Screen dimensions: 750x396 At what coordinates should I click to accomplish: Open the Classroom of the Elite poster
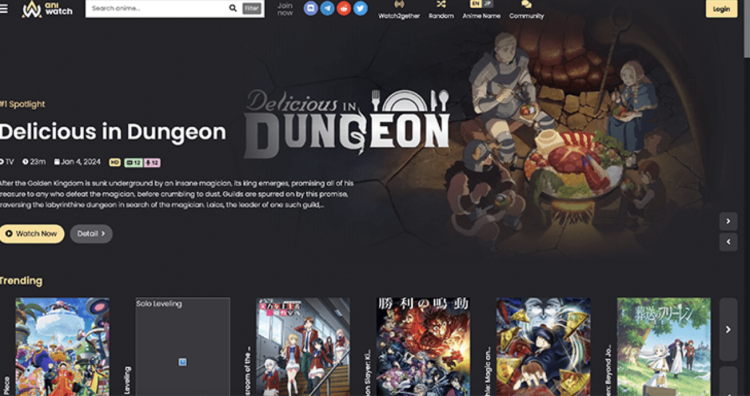click(303, 347)
